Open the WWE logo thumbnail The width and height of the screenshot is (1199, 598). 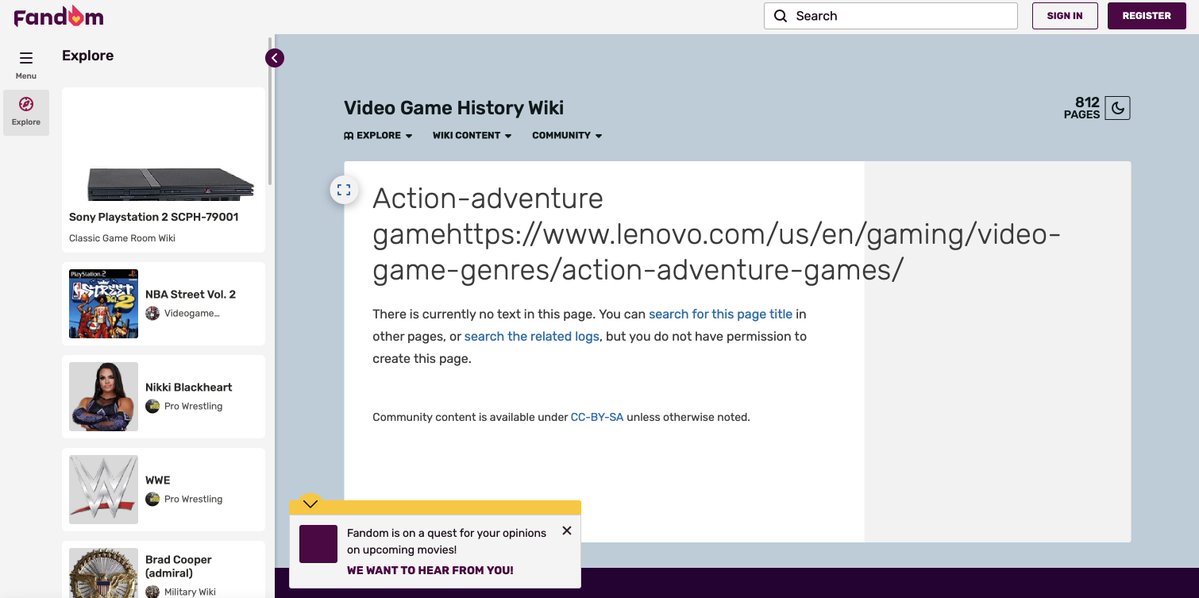[x=103, y=490]
